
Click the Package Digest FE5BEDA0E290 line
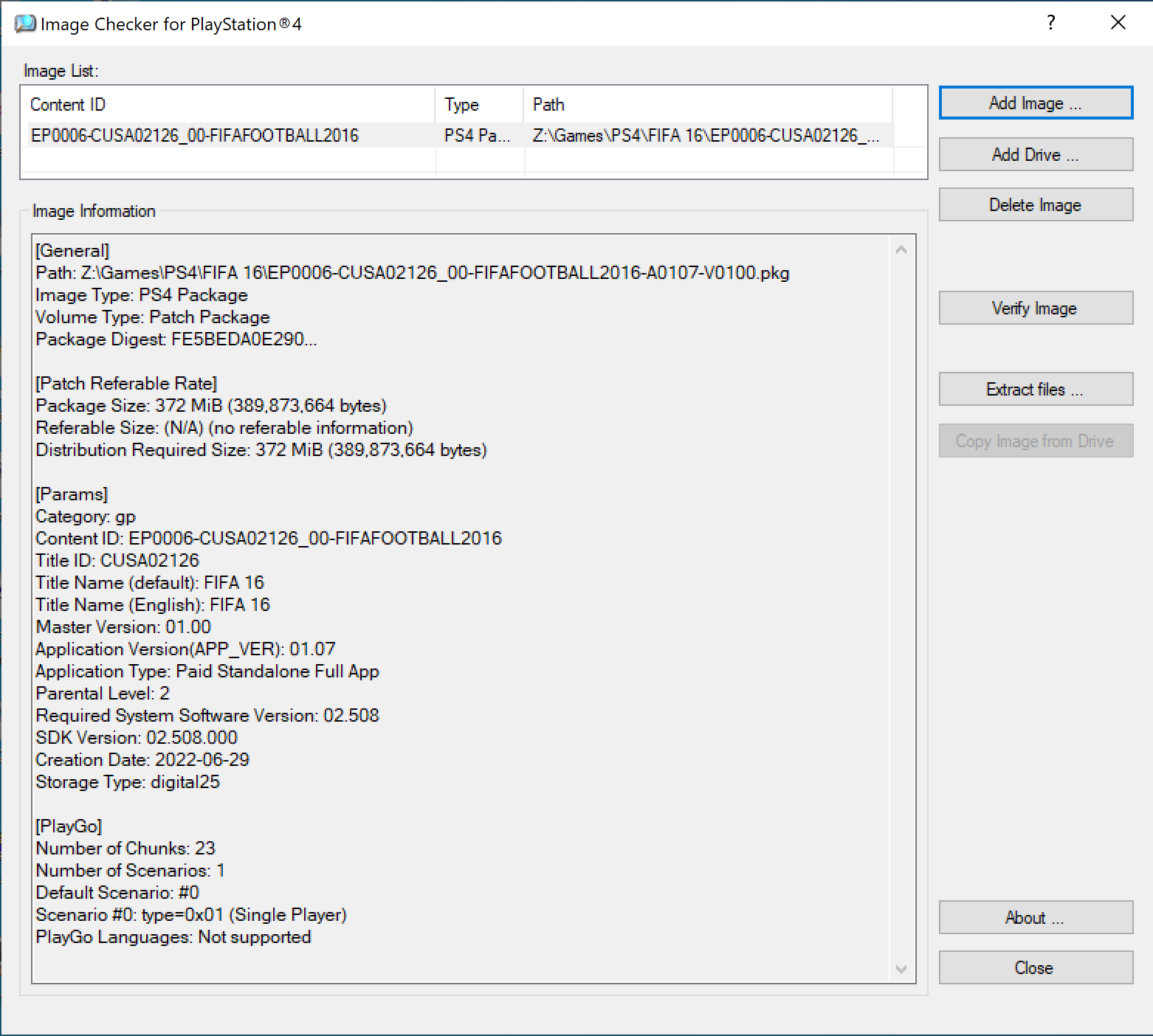[x=176, y=339]
